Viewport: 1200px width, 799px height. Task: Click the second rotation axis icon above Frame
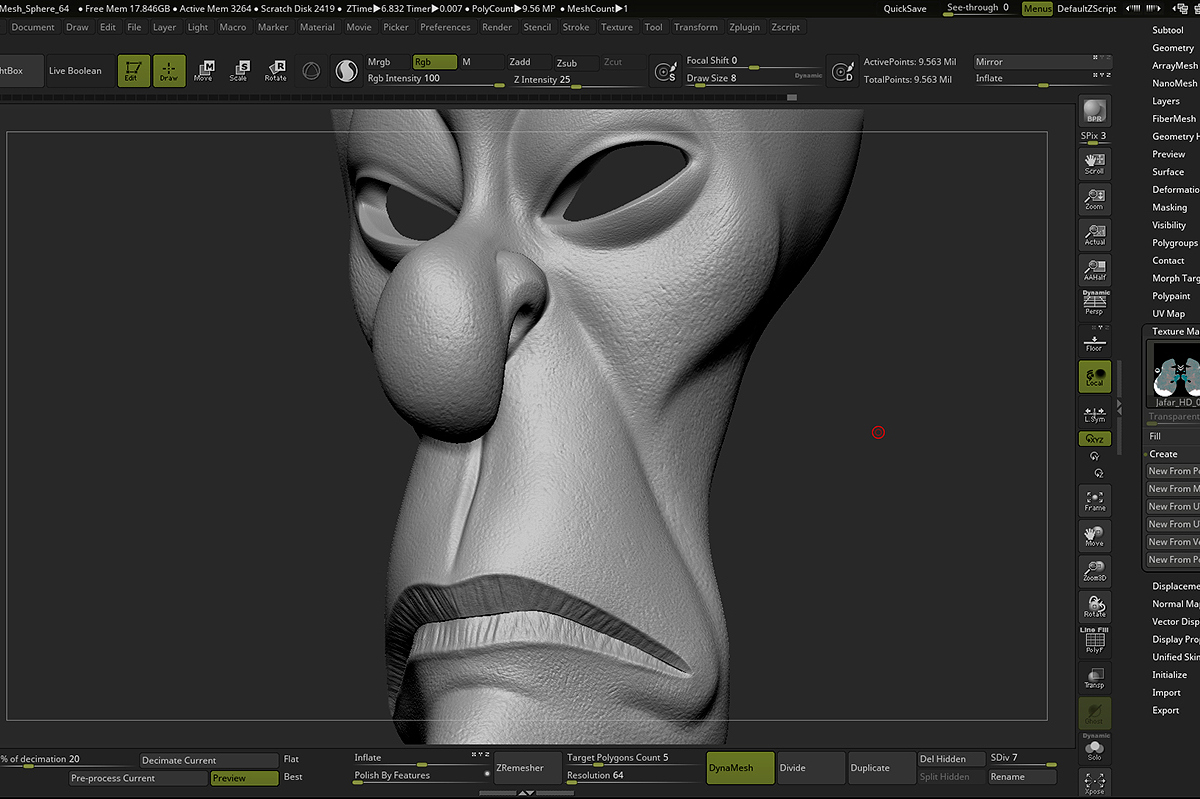tap(1098, 473)
